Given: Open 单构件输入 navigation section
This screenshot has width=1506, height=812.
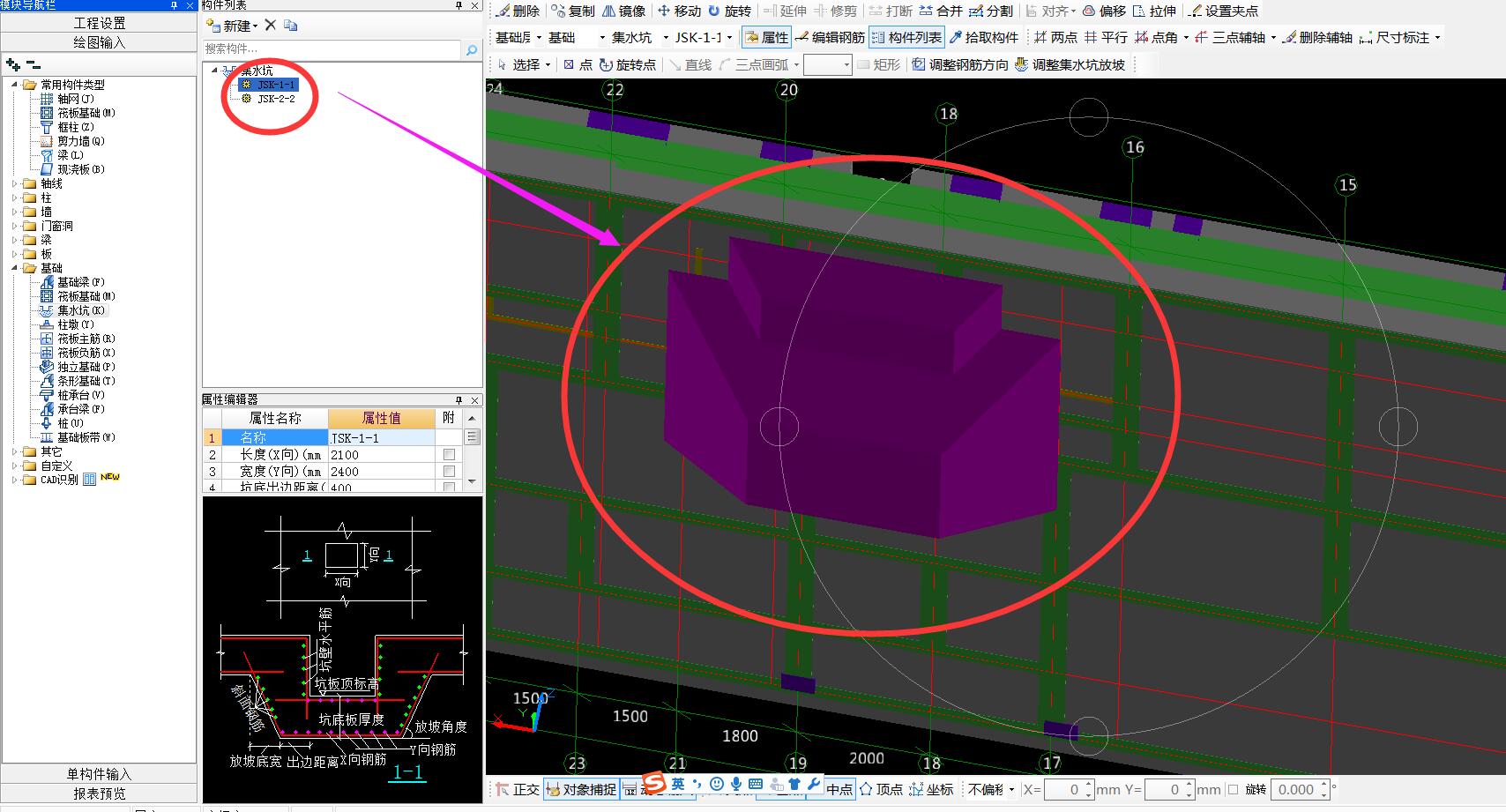Looking at the screenshot, I should (99, 774).
